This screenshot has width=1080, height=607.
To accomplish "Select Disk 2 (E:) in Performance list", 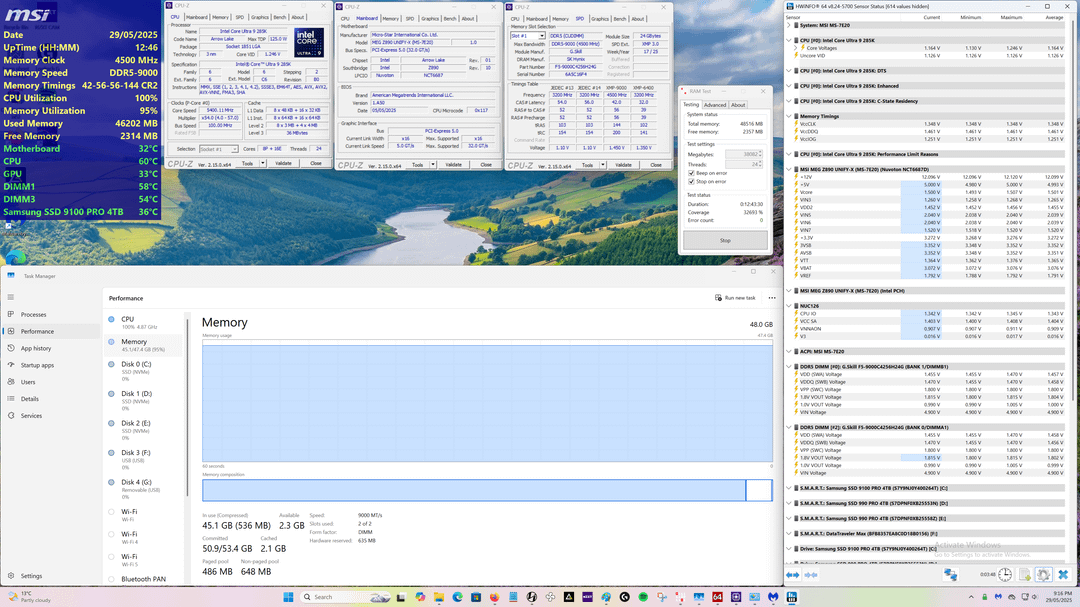I will 145,430.
